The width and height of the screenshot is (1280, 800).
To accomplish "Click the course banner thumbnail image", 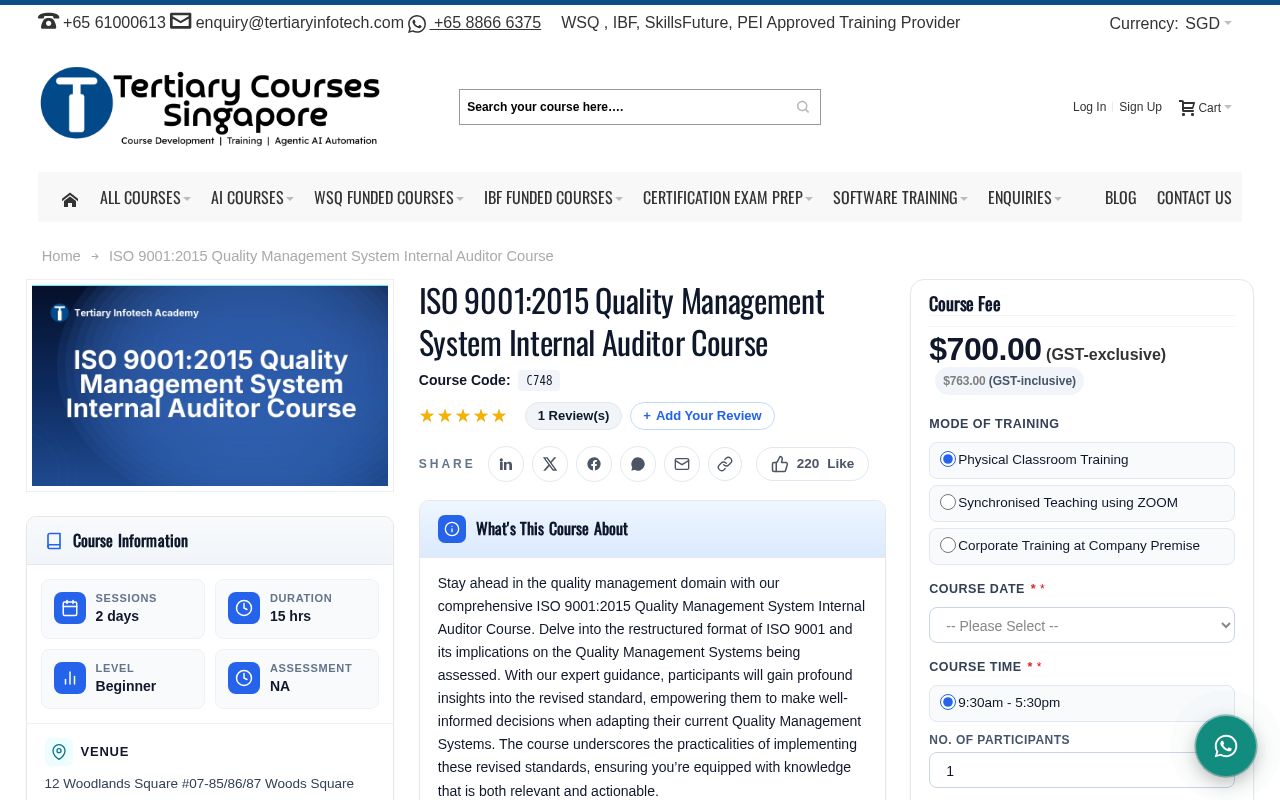I will click(x=210, y=386).
